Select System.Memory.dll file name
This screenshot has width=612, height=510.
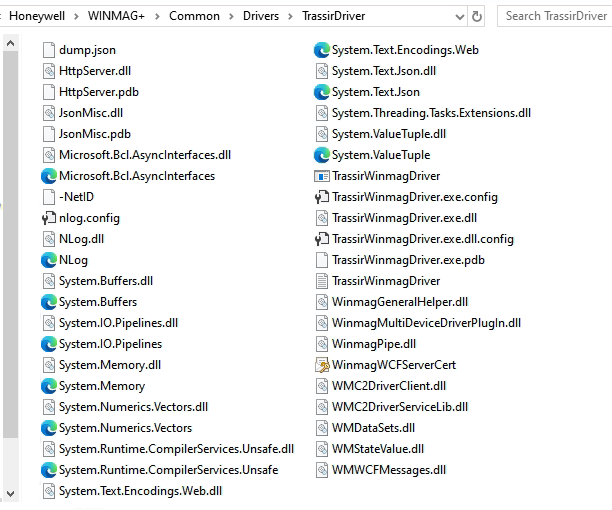click(x=110, y=365)
